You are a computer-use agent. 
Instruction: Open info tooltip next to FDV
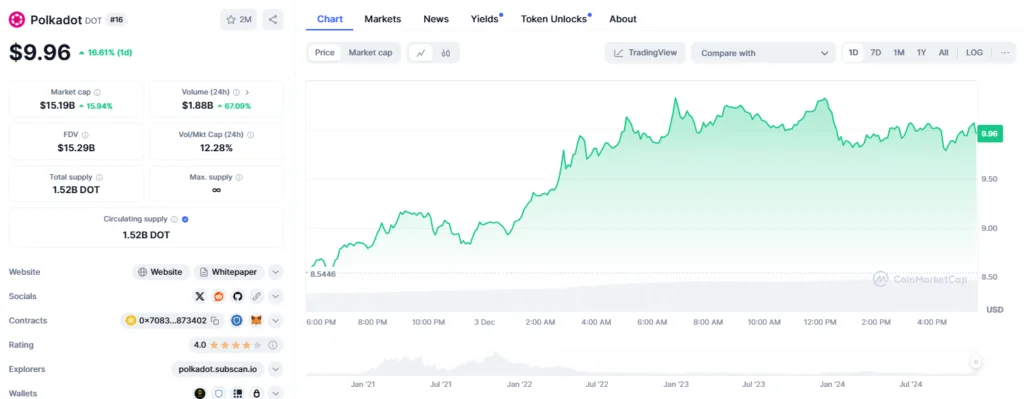point(85,135)
